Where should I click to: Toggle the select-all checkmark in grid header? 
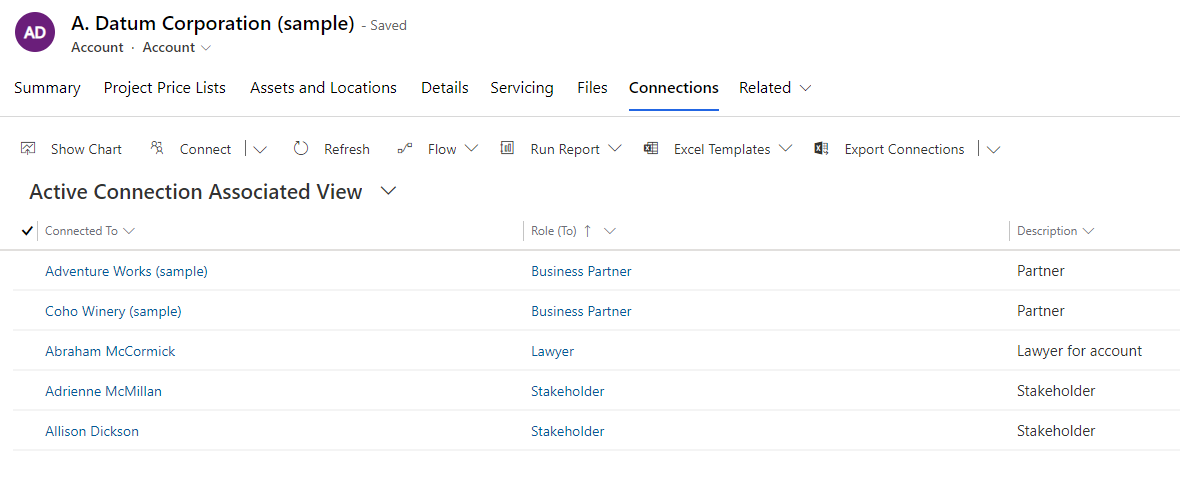[x=27, y=231]
